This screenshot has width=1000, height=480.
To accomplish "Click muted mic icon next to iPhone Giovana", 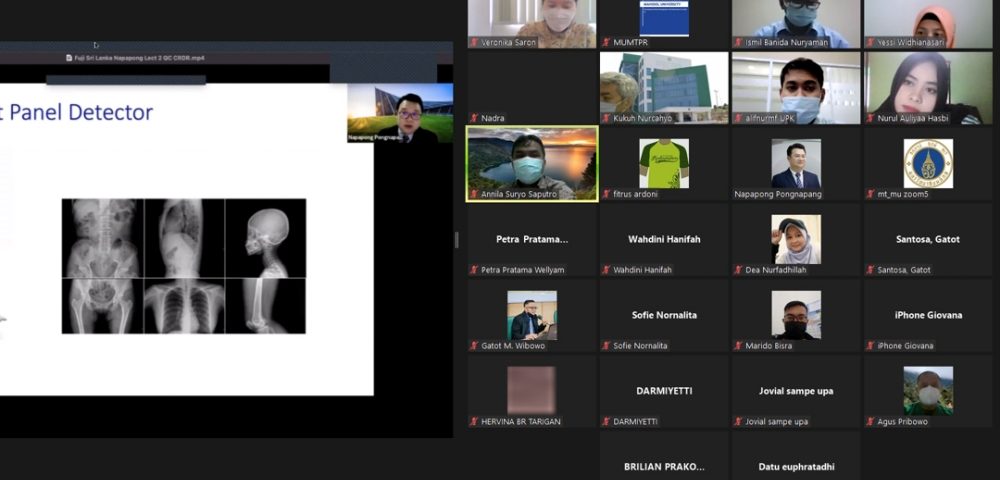I will point(870,346).
